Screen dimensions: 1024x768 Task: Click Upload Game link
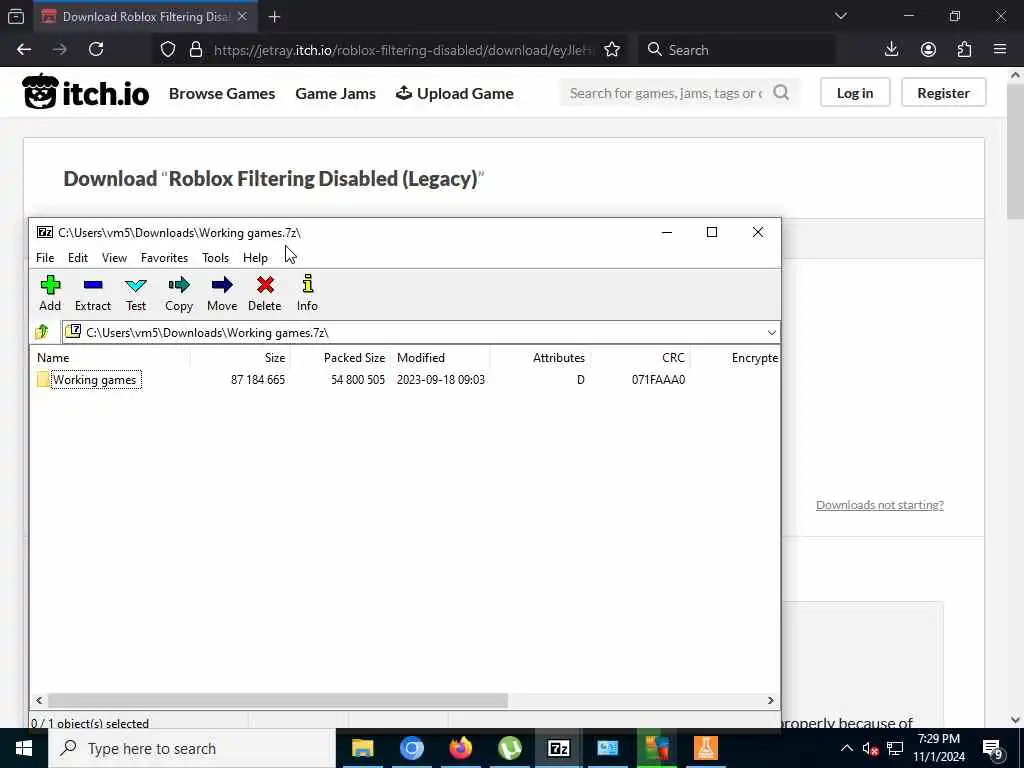(455, 93)
